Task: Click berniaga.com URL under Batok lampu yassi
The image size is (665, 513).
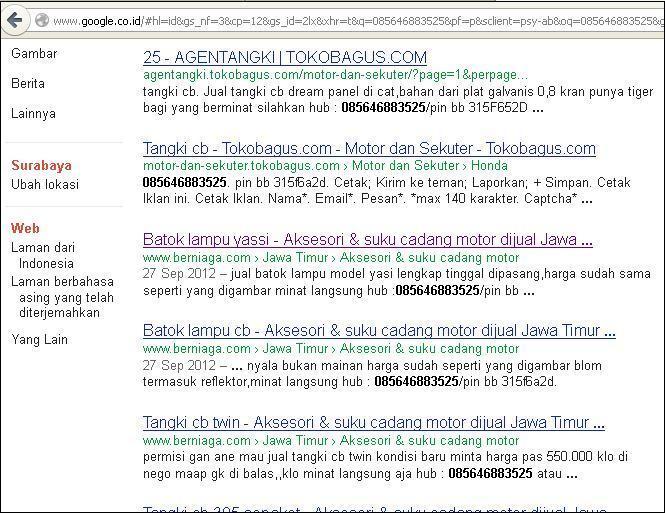Action: (331, 257)
